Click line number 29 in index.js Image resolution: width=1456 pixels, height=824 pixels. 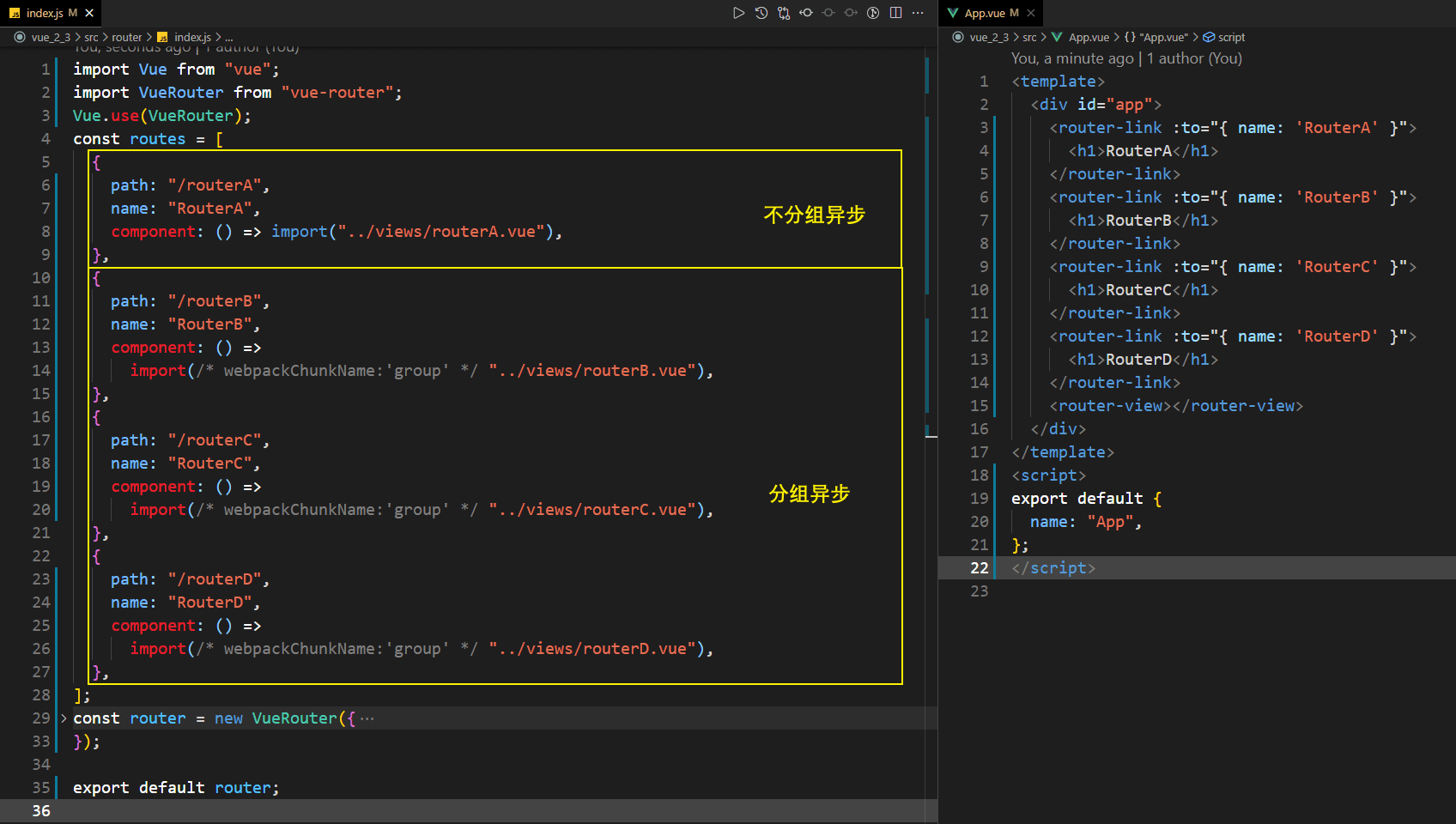41,718
